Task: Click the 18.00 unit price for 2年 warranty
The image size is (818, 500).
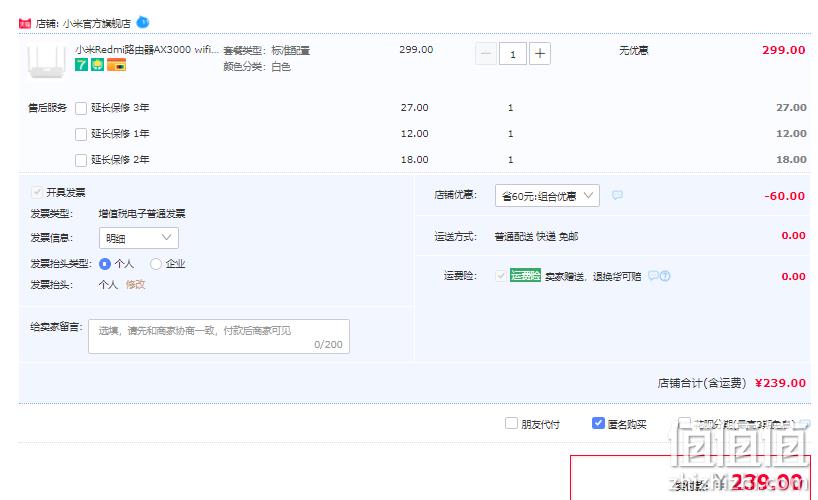Action: click(x=415, y=160)
